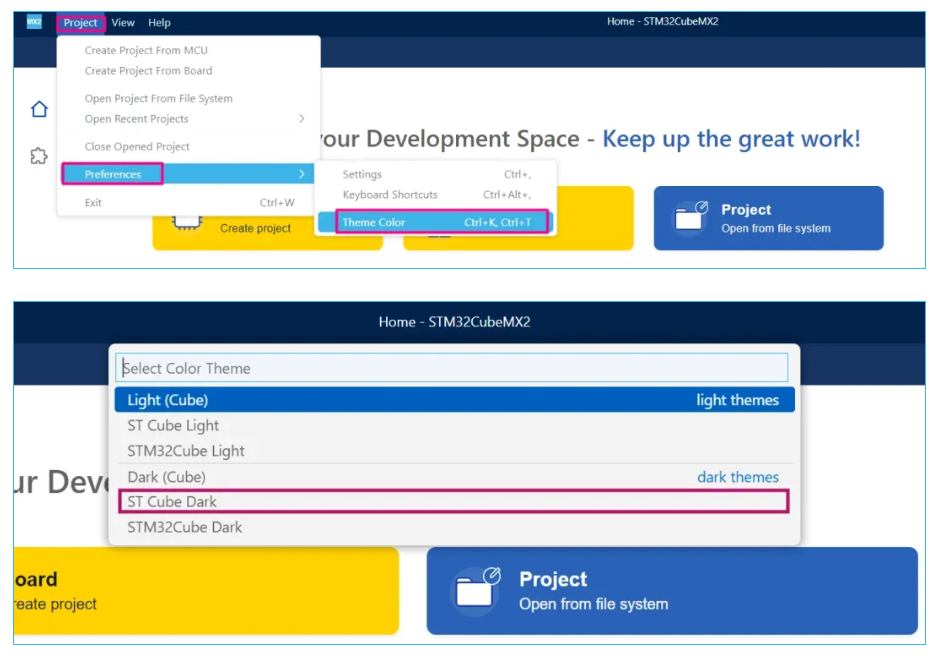Select the Preferences menu entry
The width and height of the screenshot is (941, 656).
click(187, 174)
